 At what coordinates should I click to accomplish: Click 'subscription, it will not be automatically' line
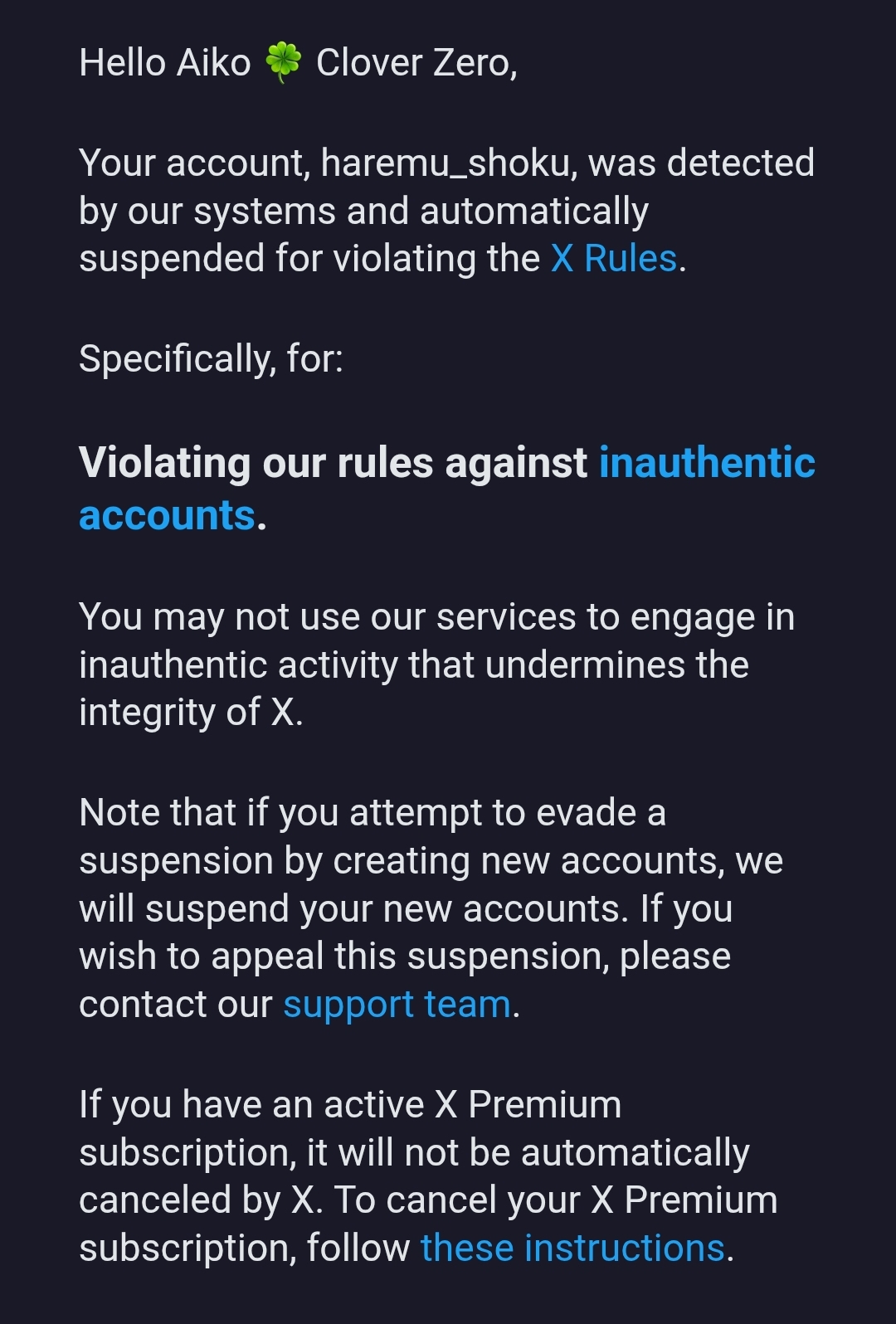[x=413, y=1153]
